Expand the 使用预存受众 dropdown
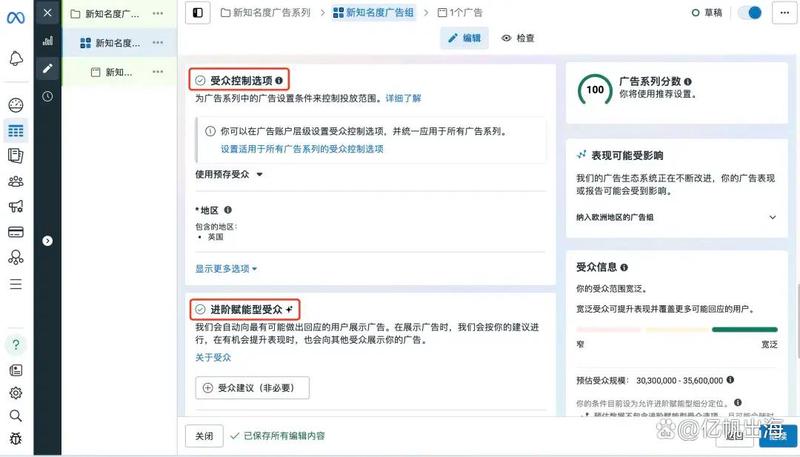800x457 pixels. coord(229,174)
